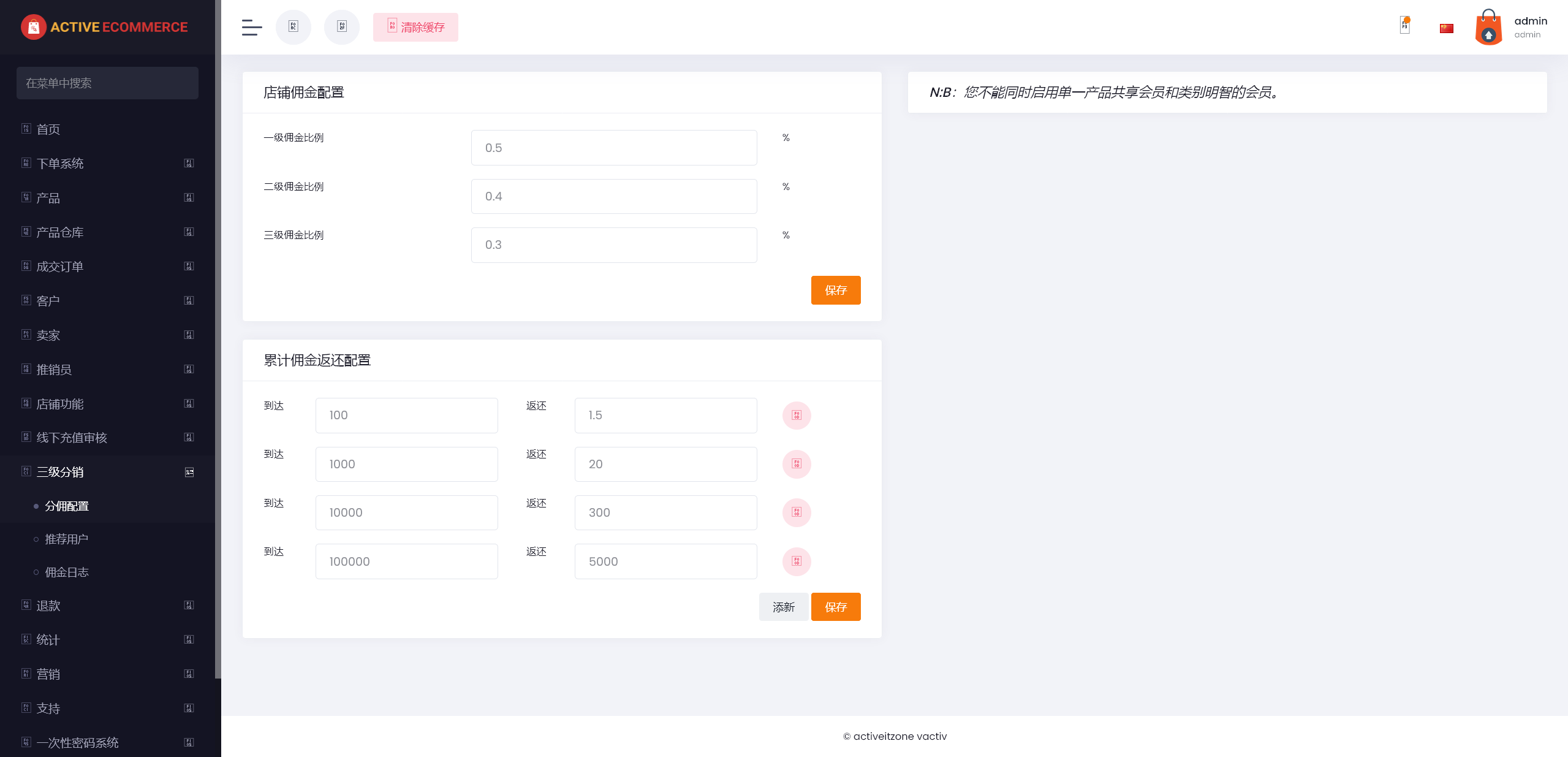Click 添加 to add a new tier
Image resolution: width=1568 pixels, height=757 pixels.
(784, 607)
